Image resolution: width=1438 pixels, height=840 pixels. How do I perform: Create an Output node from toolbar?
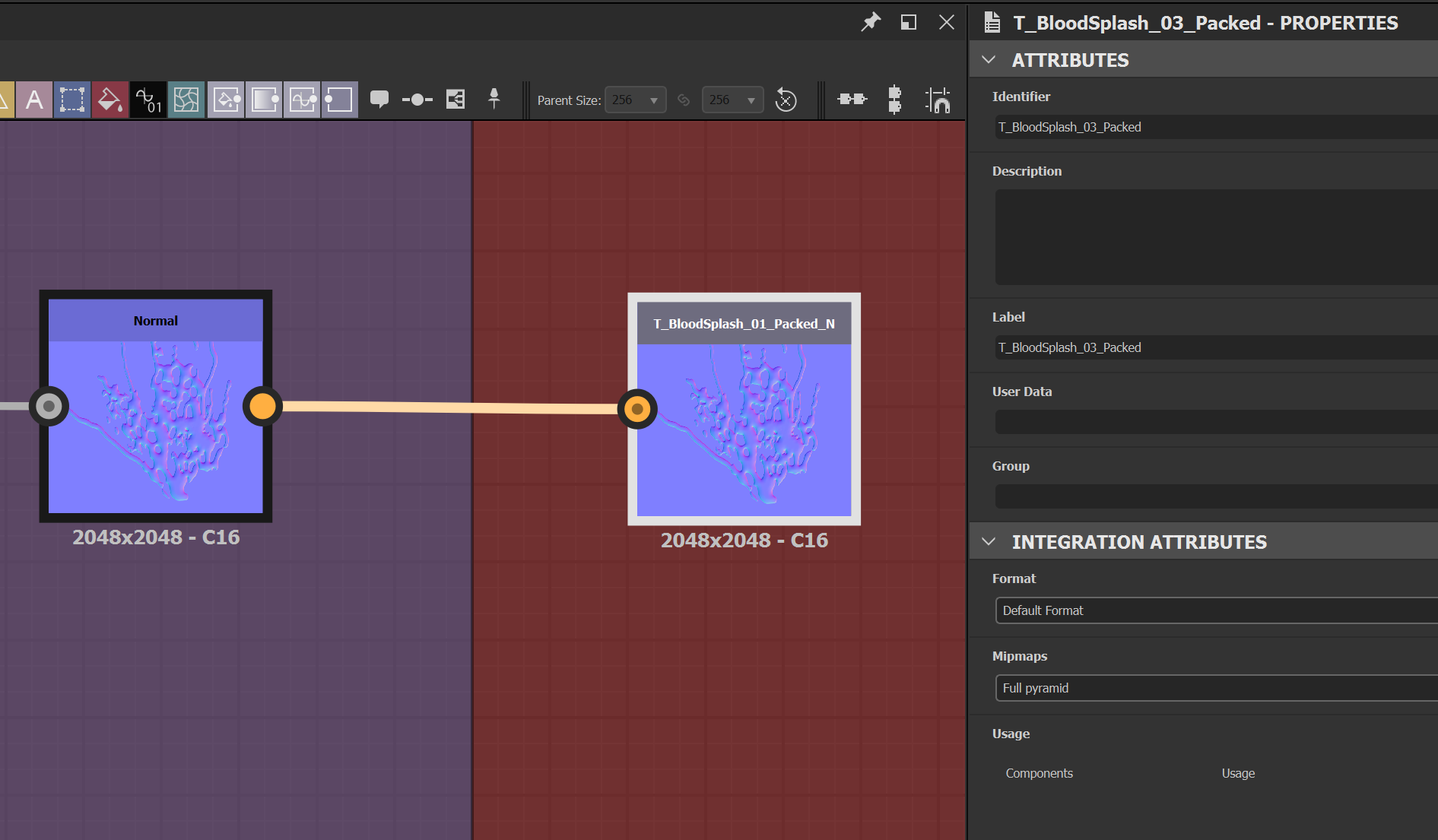click(x=340, y=100)
